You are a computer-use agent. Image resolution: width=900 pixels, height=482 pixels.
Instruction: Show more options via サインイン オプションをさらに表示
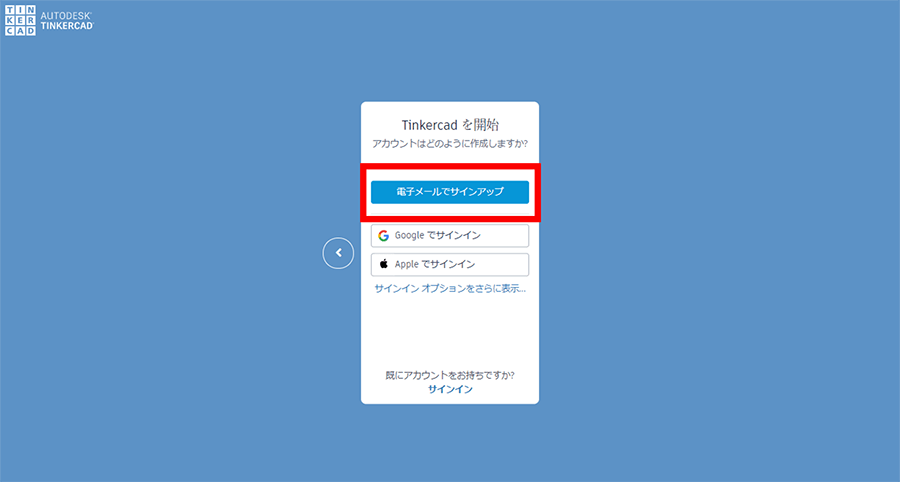450,289
